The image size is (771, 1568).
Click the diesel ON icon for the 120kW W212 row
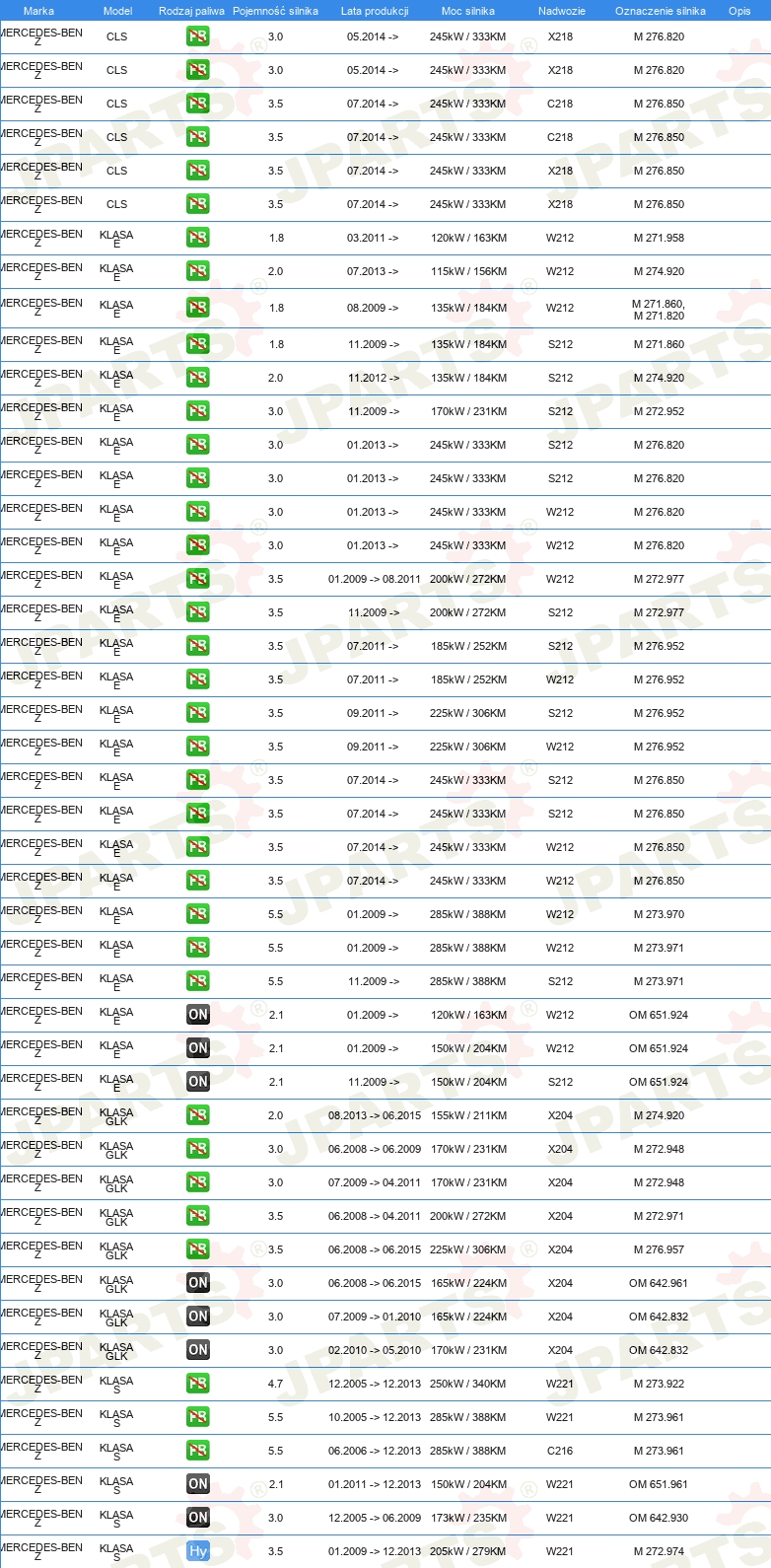198,1015
